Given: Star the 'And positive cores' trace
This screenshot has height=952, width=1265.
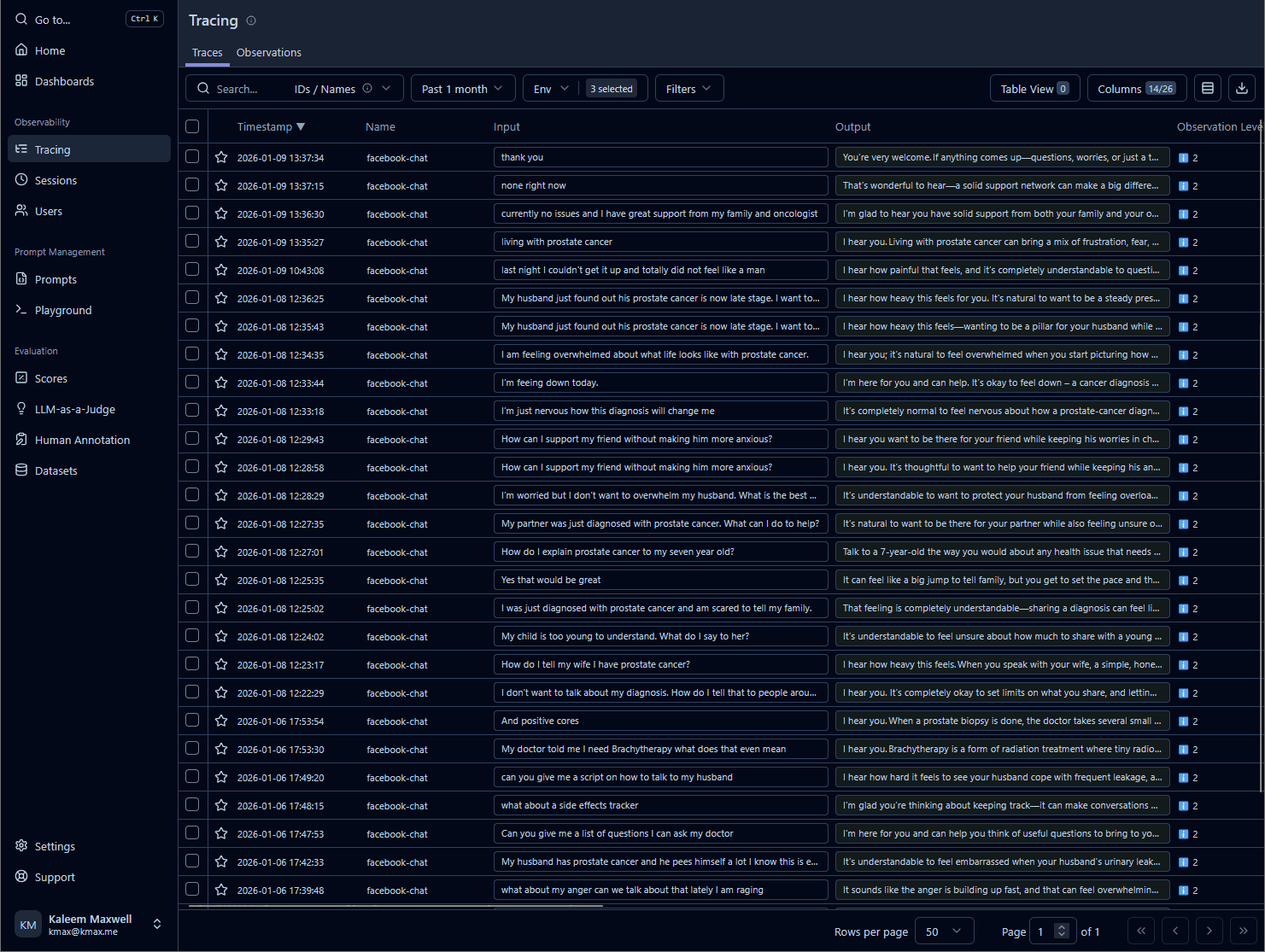Looking at the screenshot, I should 221,721.
